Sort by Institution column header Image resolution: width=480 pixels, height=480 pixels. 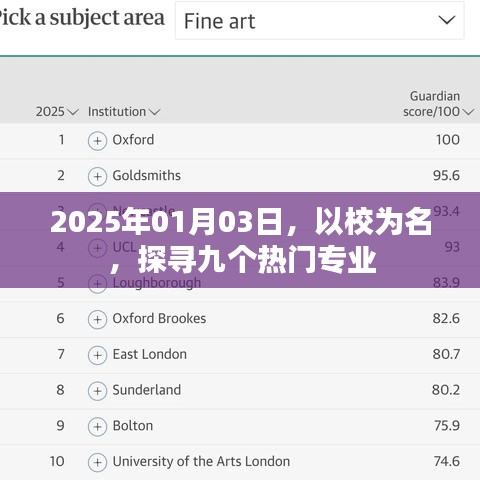click(124, 112)
